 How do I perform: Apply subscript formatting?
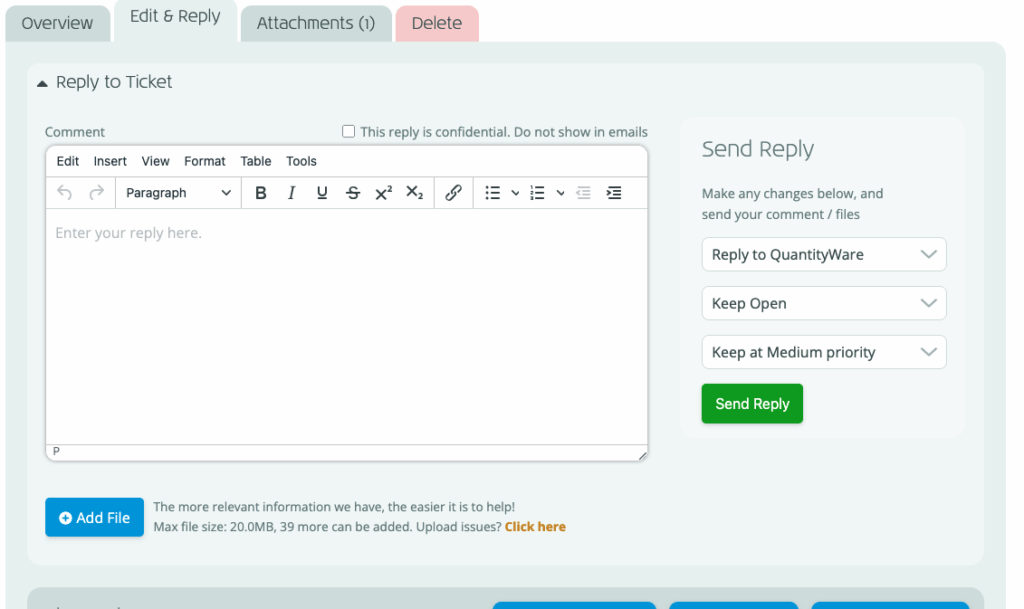(x=414, y=193)
